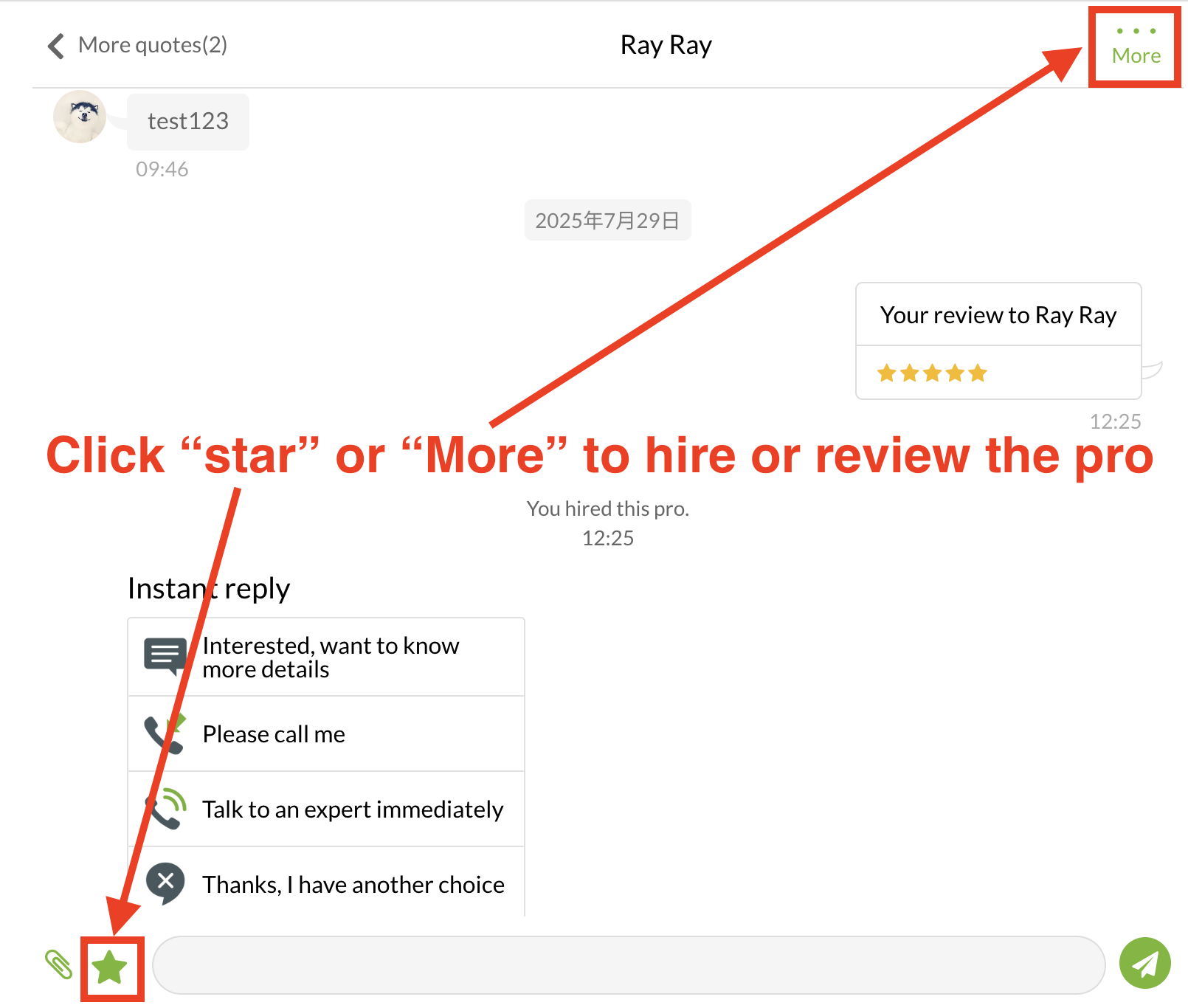The height and width of the screenshot is (1008, 1188).
Task: Click the green star icon to review
Action: click(111, 967)
